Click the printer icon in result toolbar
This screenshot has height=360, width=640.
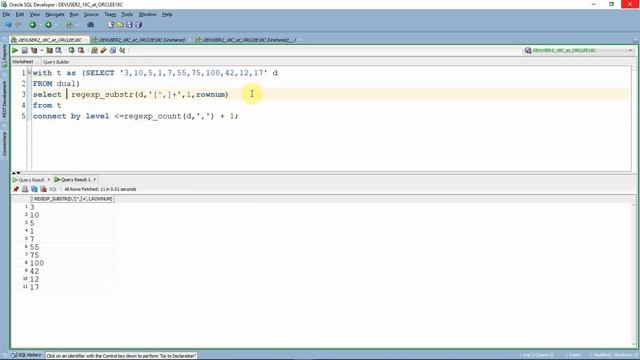point(25,189)
